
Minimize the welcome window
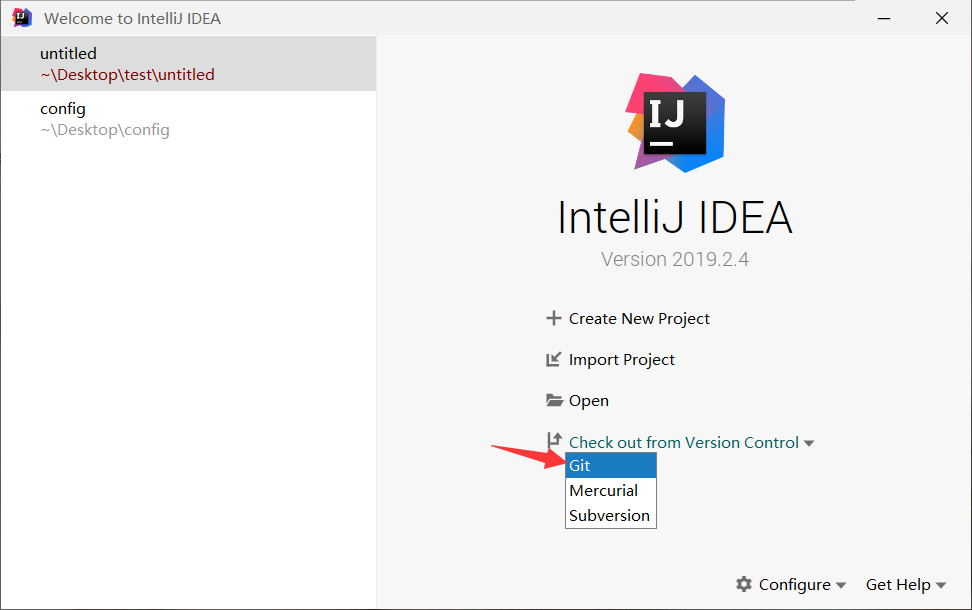click(x=884, y=19)
